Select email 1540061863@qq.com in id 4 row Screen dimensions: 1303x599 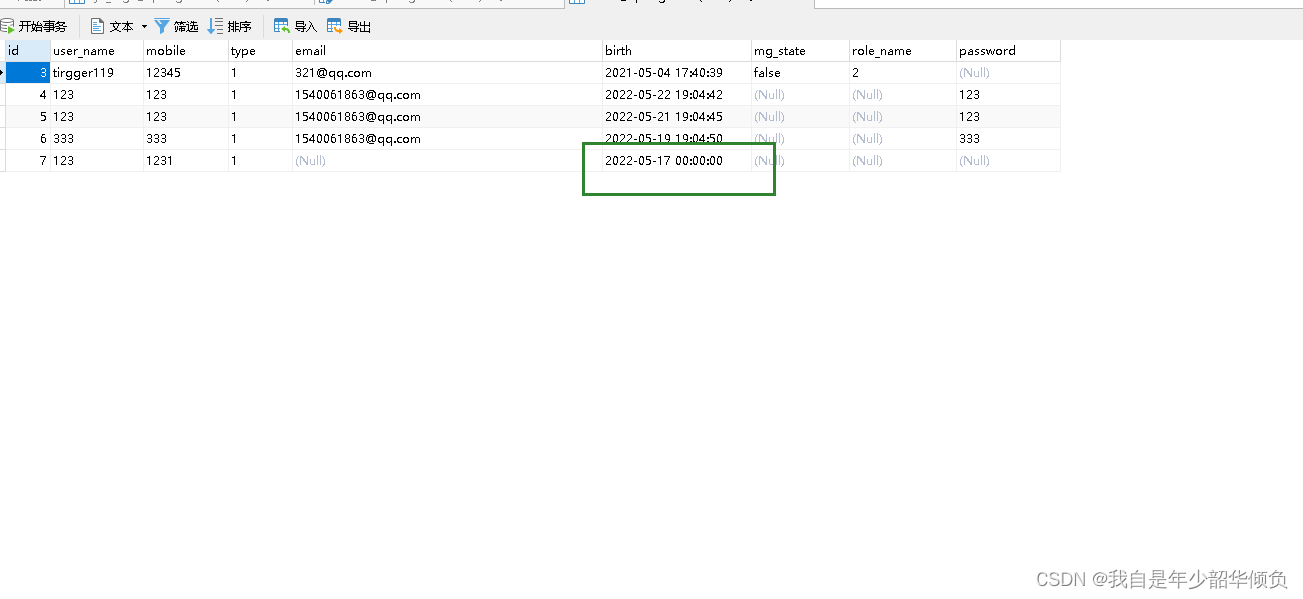point(447,95)
